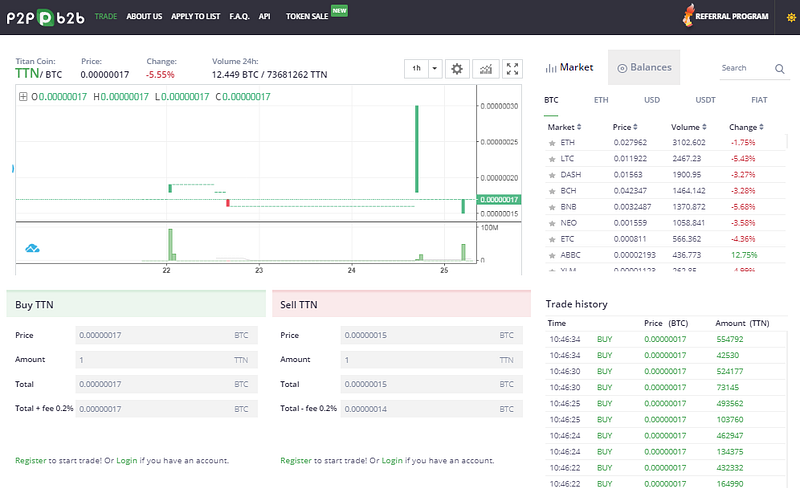The width and height of the screenshot is (800, 488).
Task: Click Register link under Sell TTN
Action: pos(296,460)
